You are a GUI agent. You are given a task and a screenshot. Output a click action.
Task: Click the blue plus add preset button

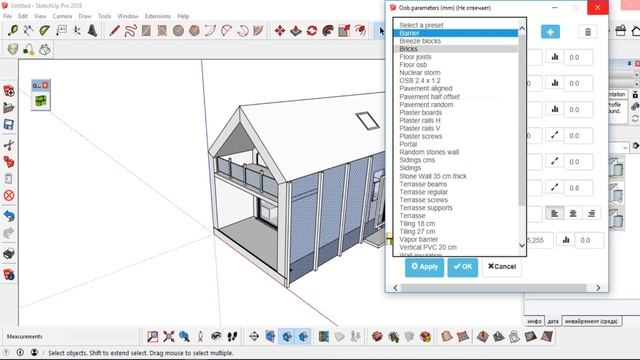pos(550,32)
